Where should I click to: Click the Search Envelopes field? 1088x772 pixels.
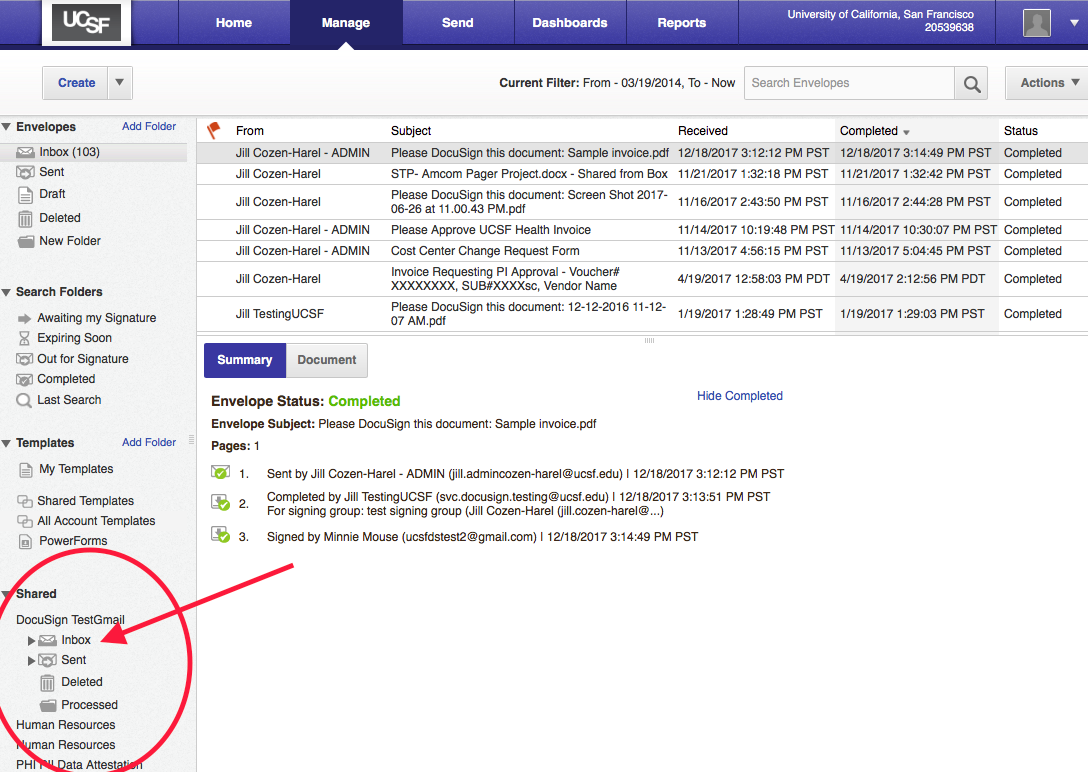849,83
